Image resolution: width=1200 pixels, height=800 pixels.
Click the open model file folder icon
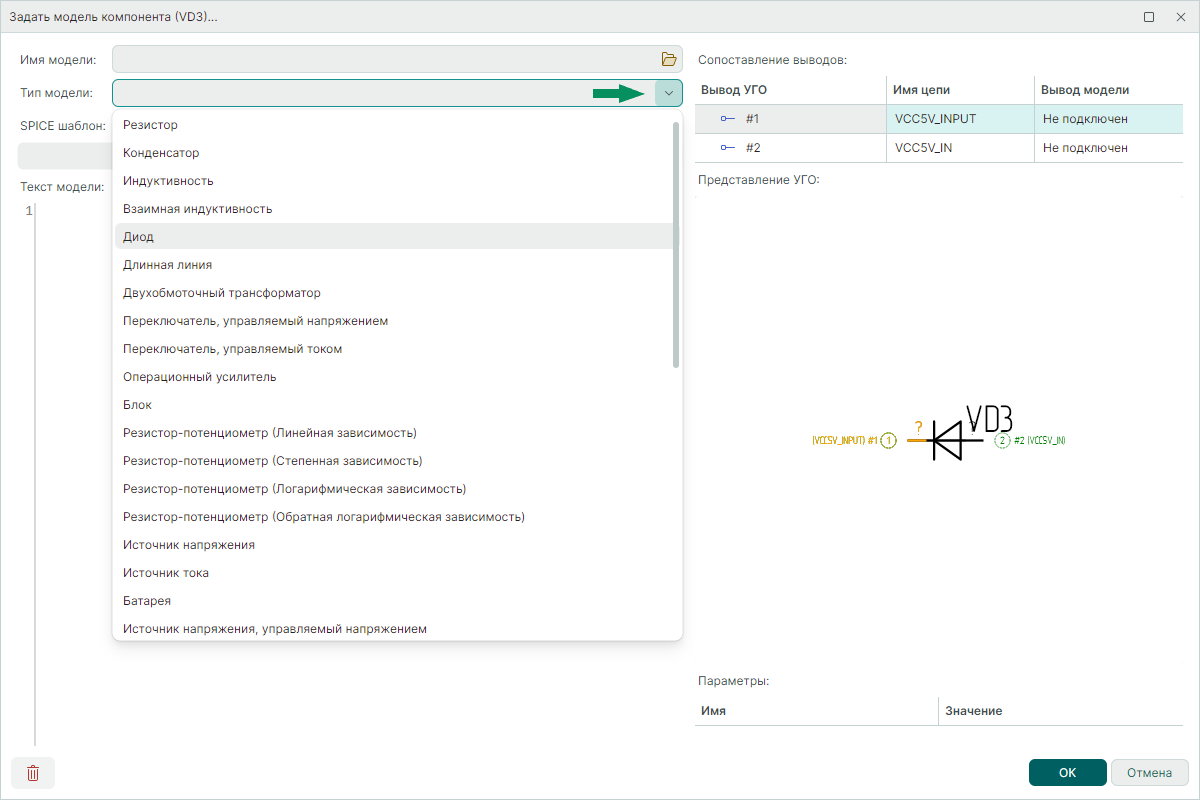668,59
